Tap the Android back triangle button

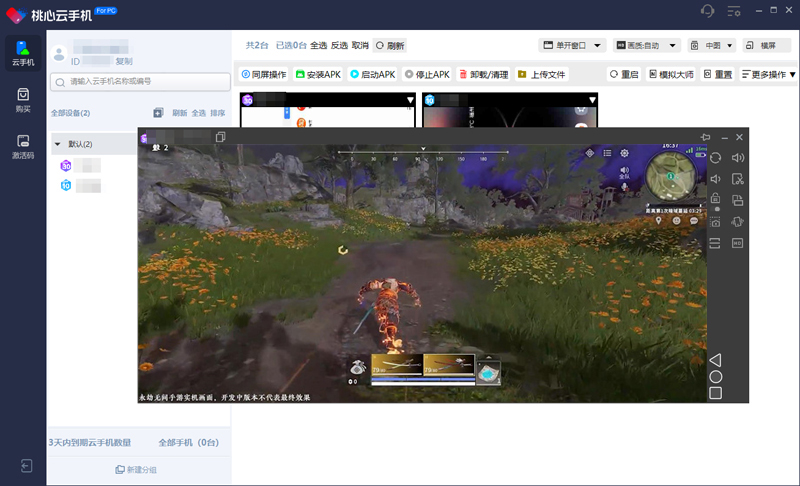pyautogui.click(x=715, y=360)
